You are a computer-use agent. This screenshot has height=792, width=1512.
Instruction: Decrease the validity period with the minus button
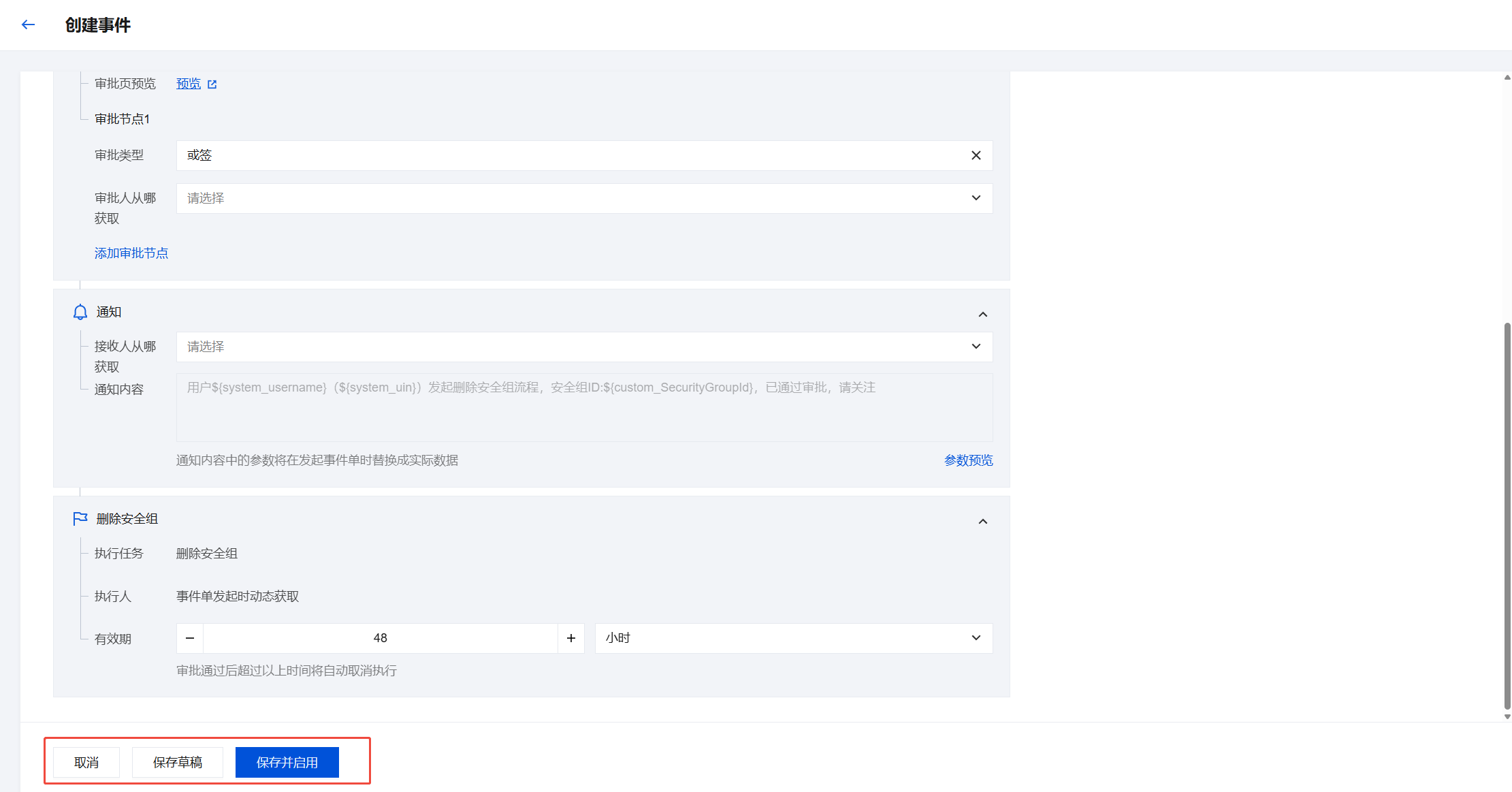click(x=190, y=638)
